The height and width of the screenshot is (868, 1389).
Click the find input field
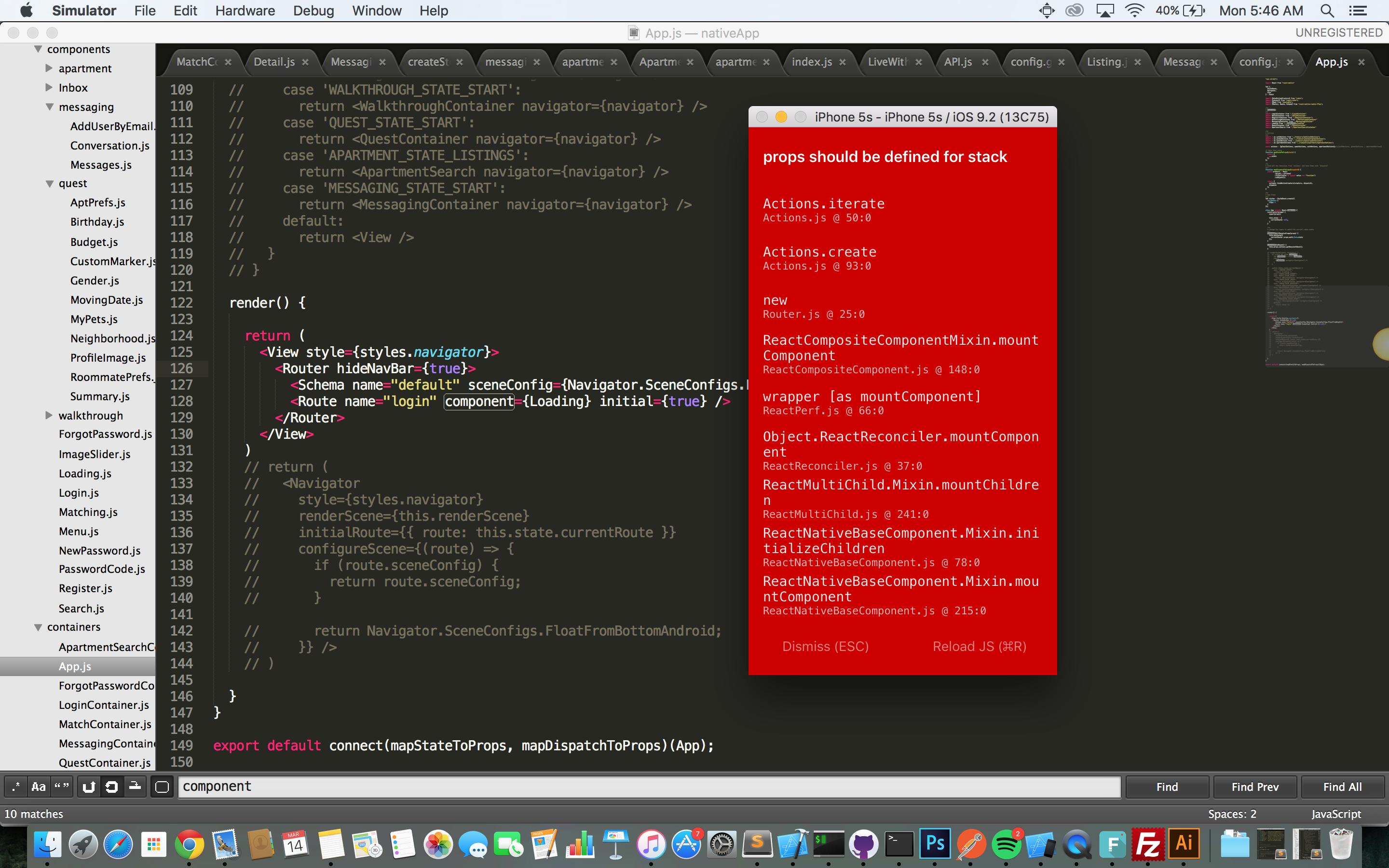649,787
